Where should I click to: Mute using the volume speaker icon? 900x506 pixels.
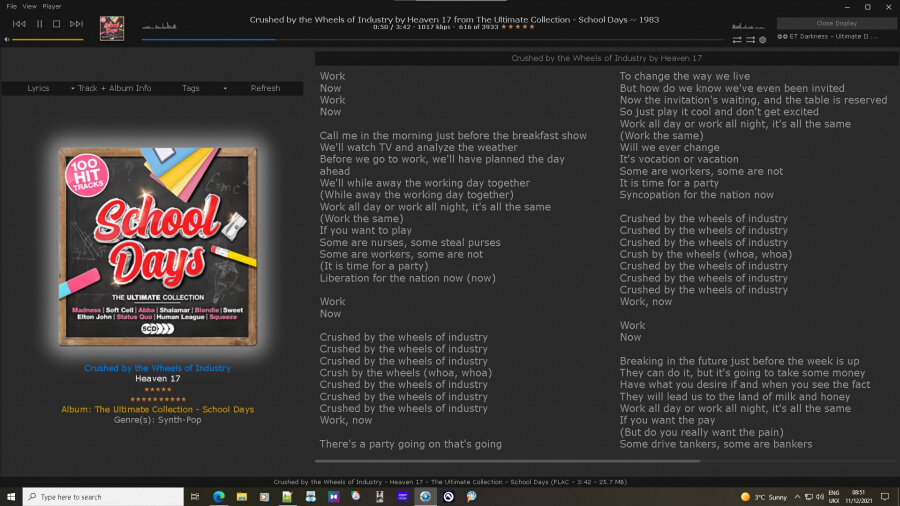click(x=7, y=40)
